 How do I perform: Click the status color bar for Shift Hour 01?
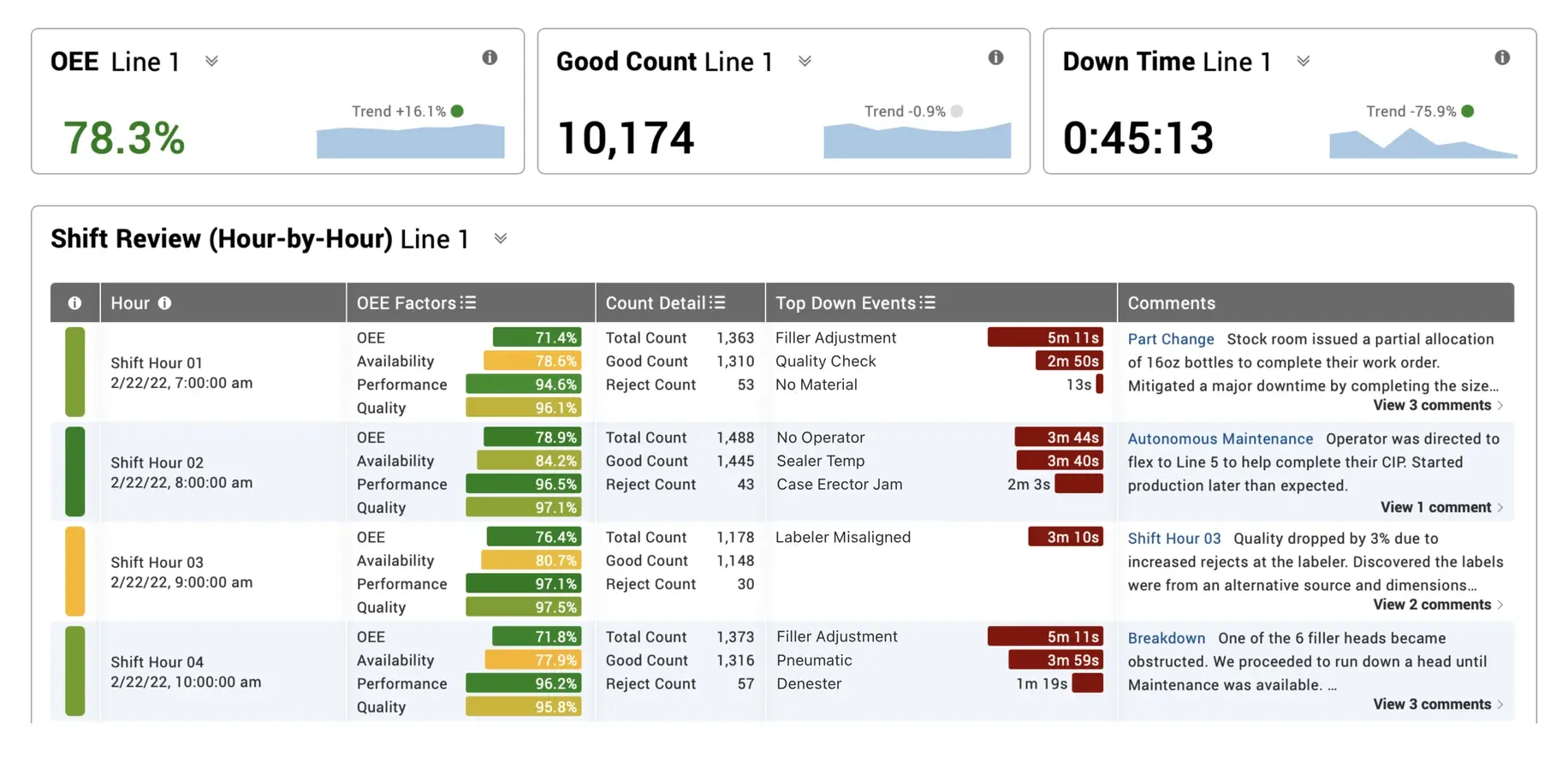click(75, 372)
